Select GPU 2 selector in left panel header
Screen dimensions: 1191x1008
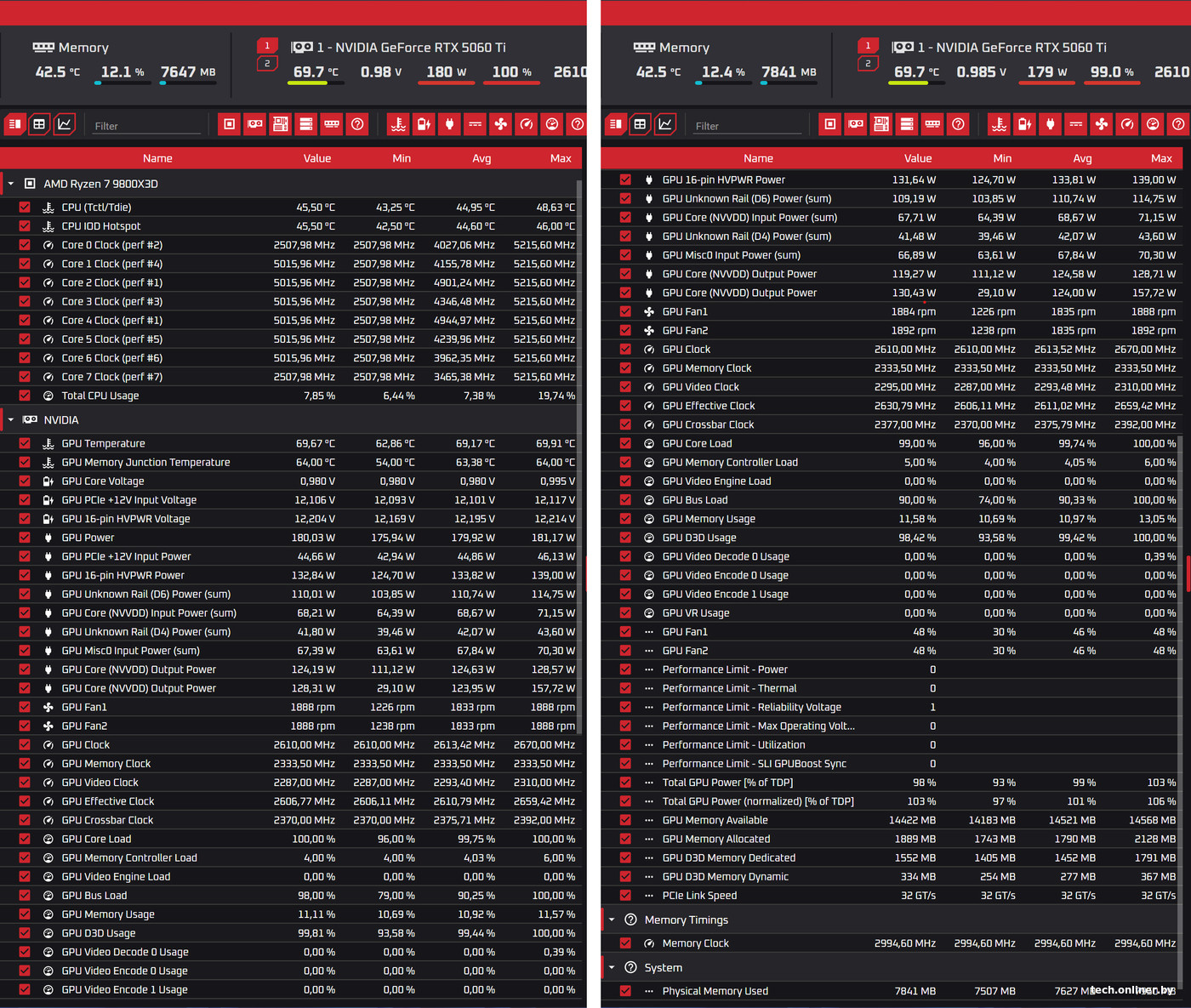[x=267, y=63]
